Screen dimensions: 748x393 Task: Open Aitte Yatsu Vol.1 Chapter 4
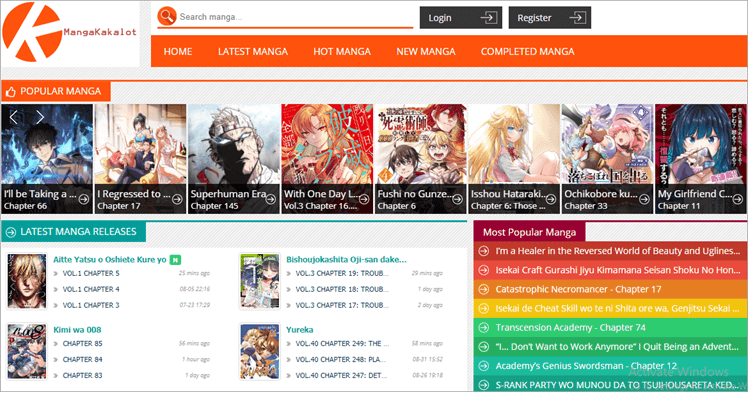91,289
